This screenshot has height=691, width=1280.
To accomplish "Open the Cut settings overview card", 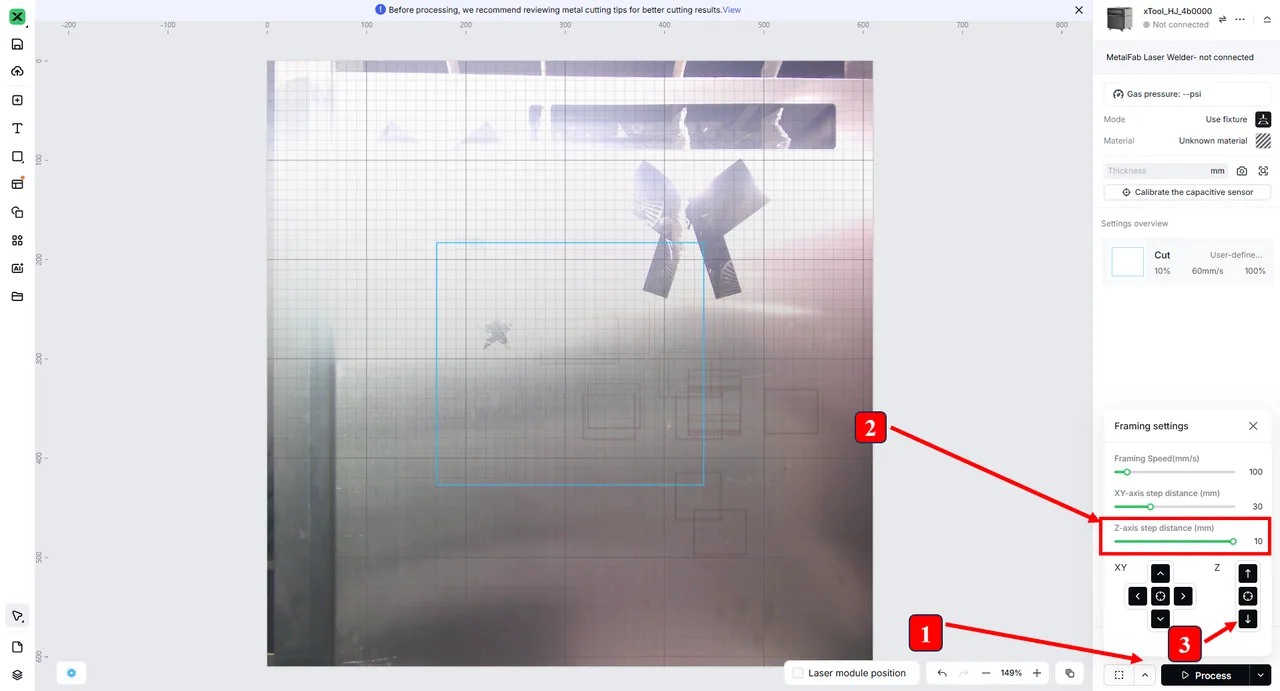I will pyautogui.click(x=1188, y=262).
